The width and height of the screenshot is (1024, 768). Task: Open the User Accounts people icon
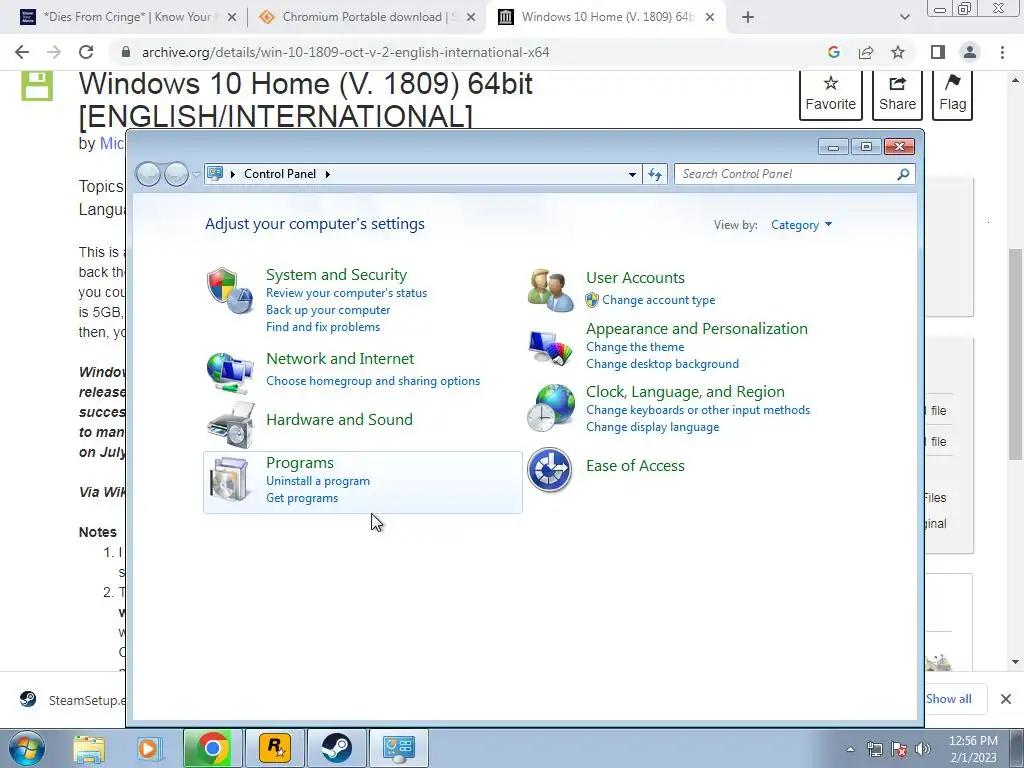(x=551, y=289)
